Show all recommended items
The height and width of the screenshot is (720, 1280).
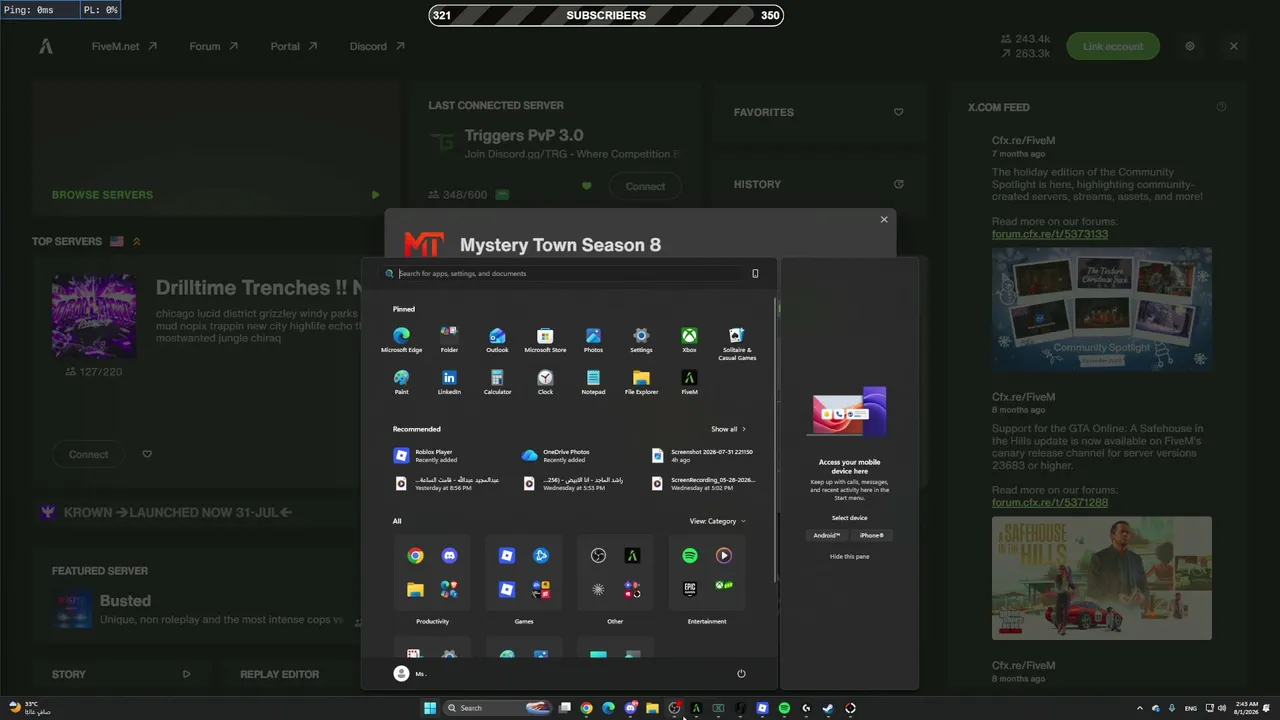pyautogui.click(x=728, y=429)
